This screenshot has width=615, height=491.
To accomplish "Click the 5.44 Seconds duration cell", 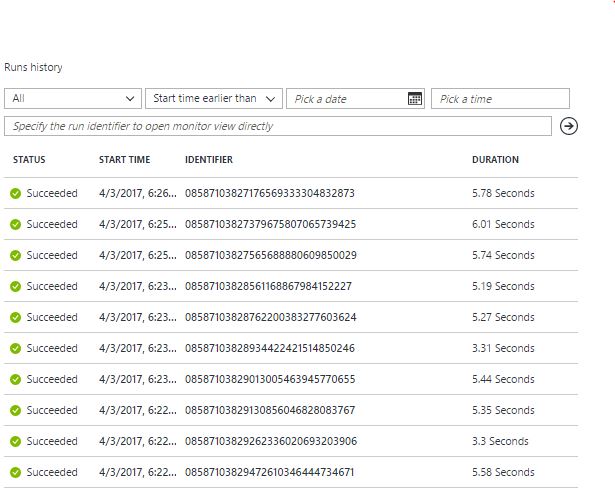I will click(503, 379).
